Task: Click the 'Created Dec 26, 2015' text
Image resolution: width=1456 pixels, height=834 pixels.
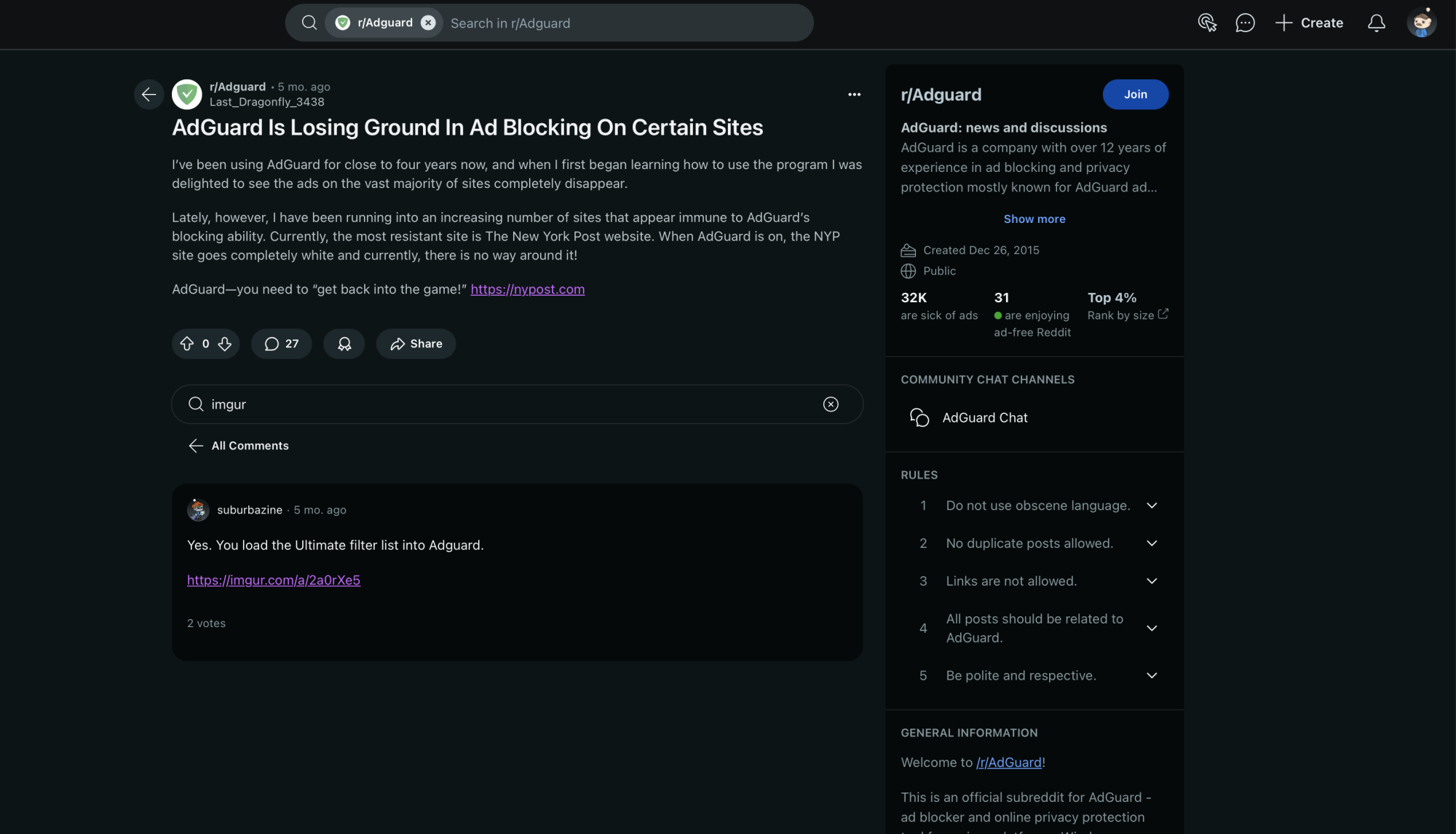Action: click(x=981, y=250)
